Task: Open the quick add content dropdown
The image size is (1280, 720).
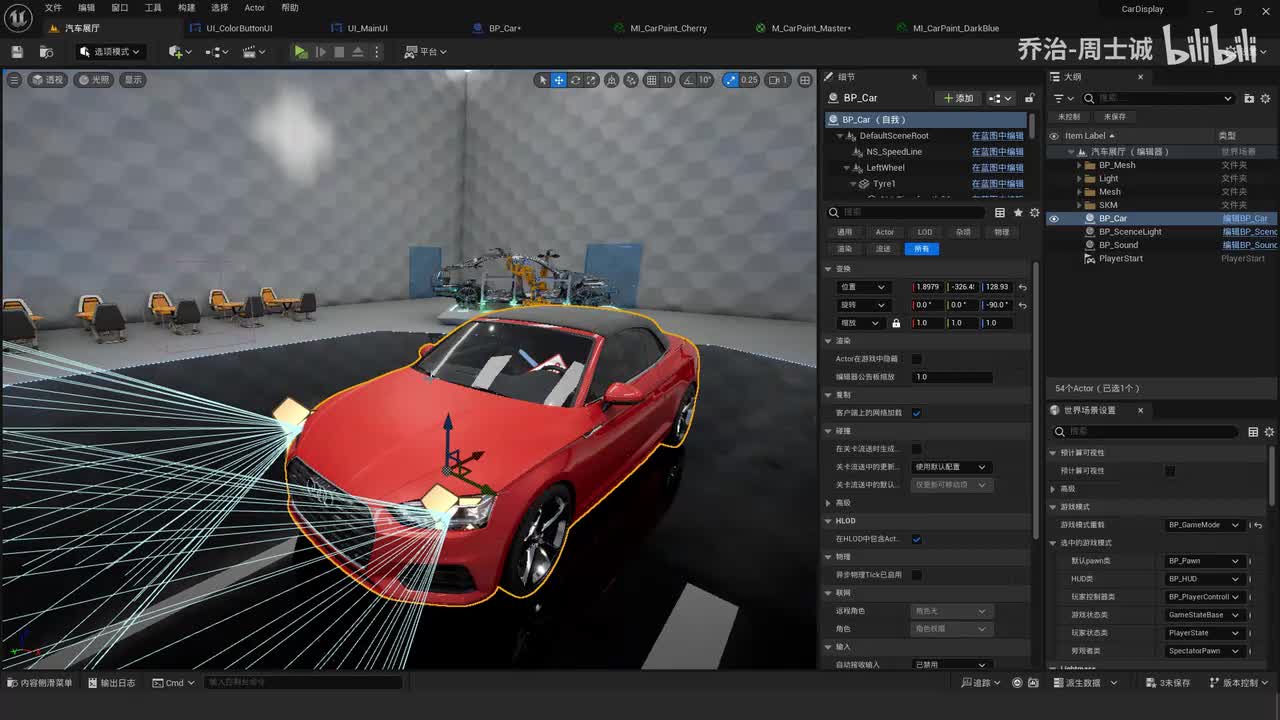Action: pos(179,52)
